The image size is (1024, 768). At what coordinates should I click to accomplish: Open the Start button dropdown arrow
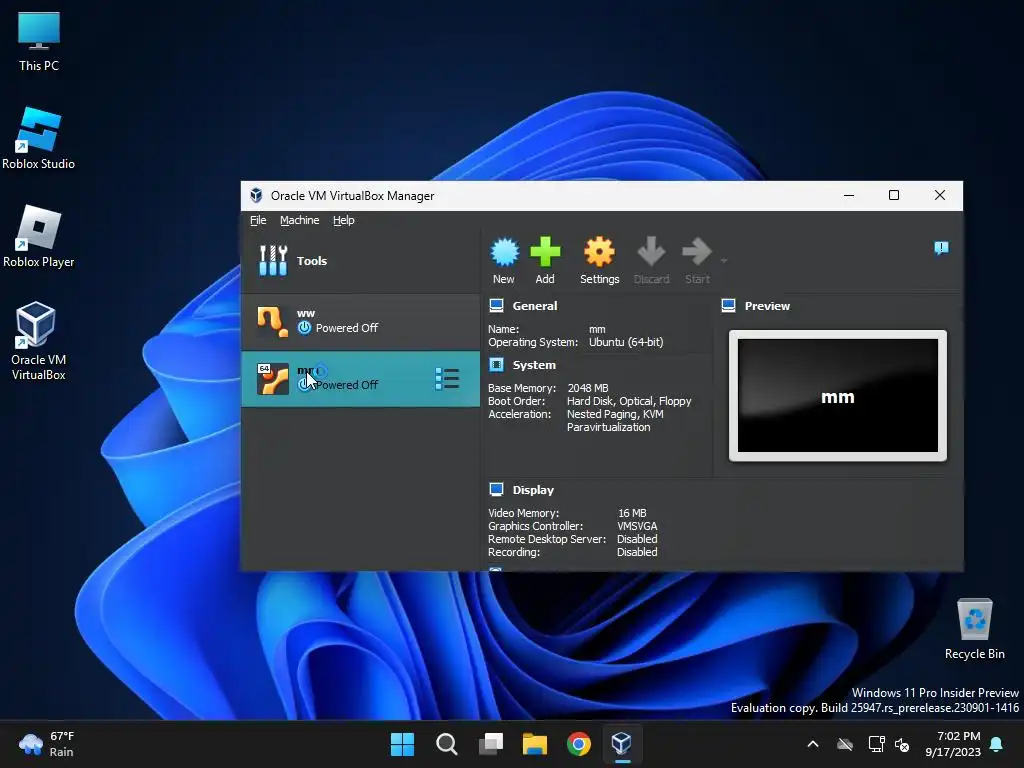coord(724,261)
